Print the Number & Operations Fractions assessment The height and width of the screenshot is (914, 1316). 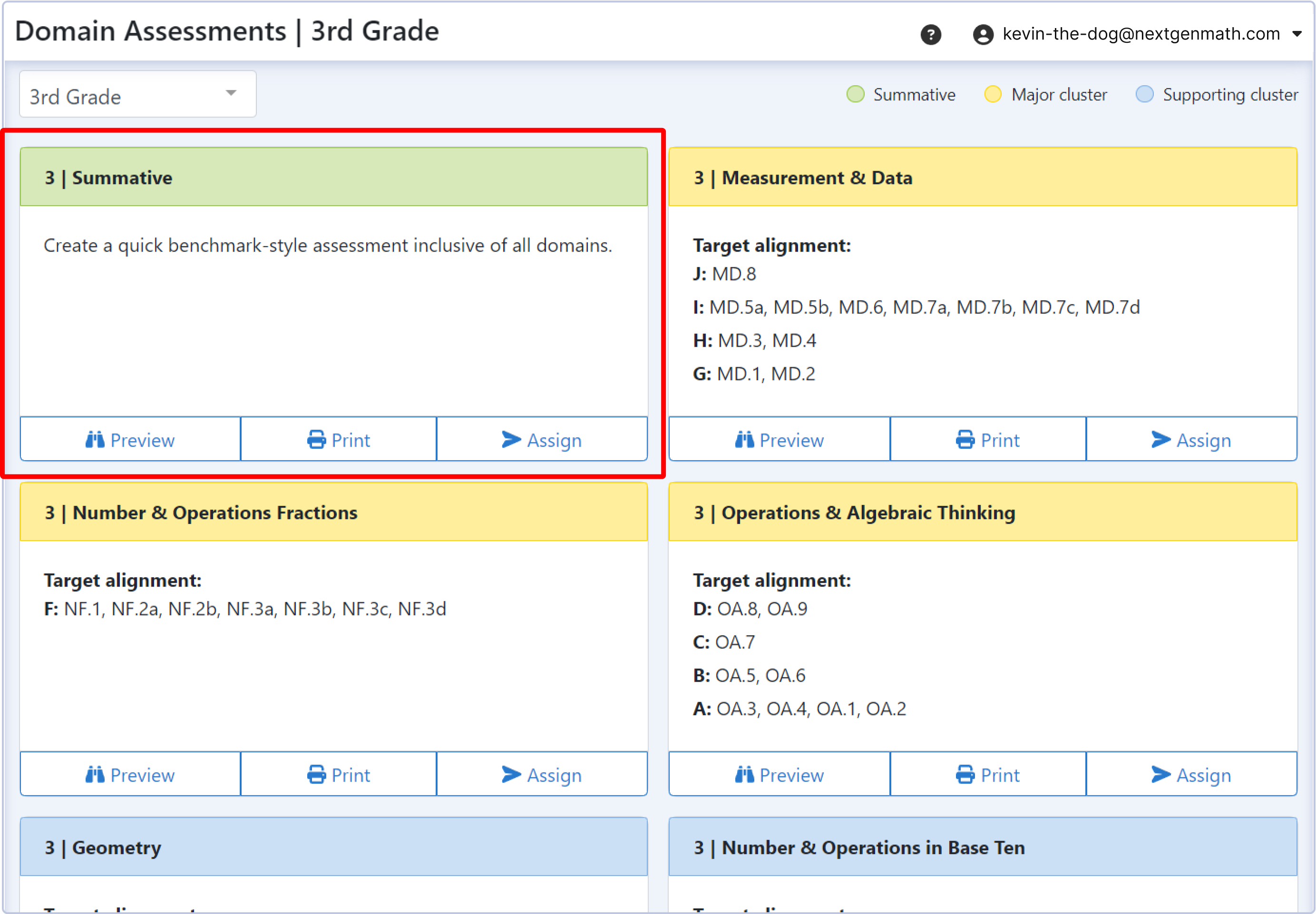coord(338,774)
